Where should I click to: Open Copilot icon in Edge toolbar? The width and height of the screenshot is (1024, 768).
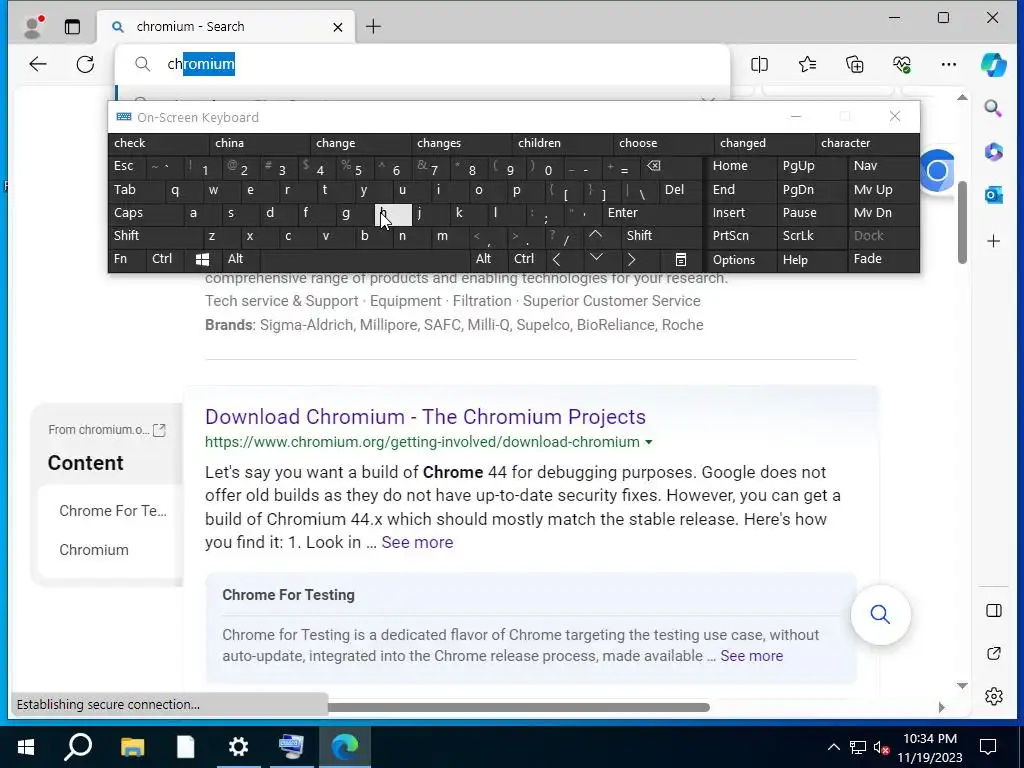point(993,64)
